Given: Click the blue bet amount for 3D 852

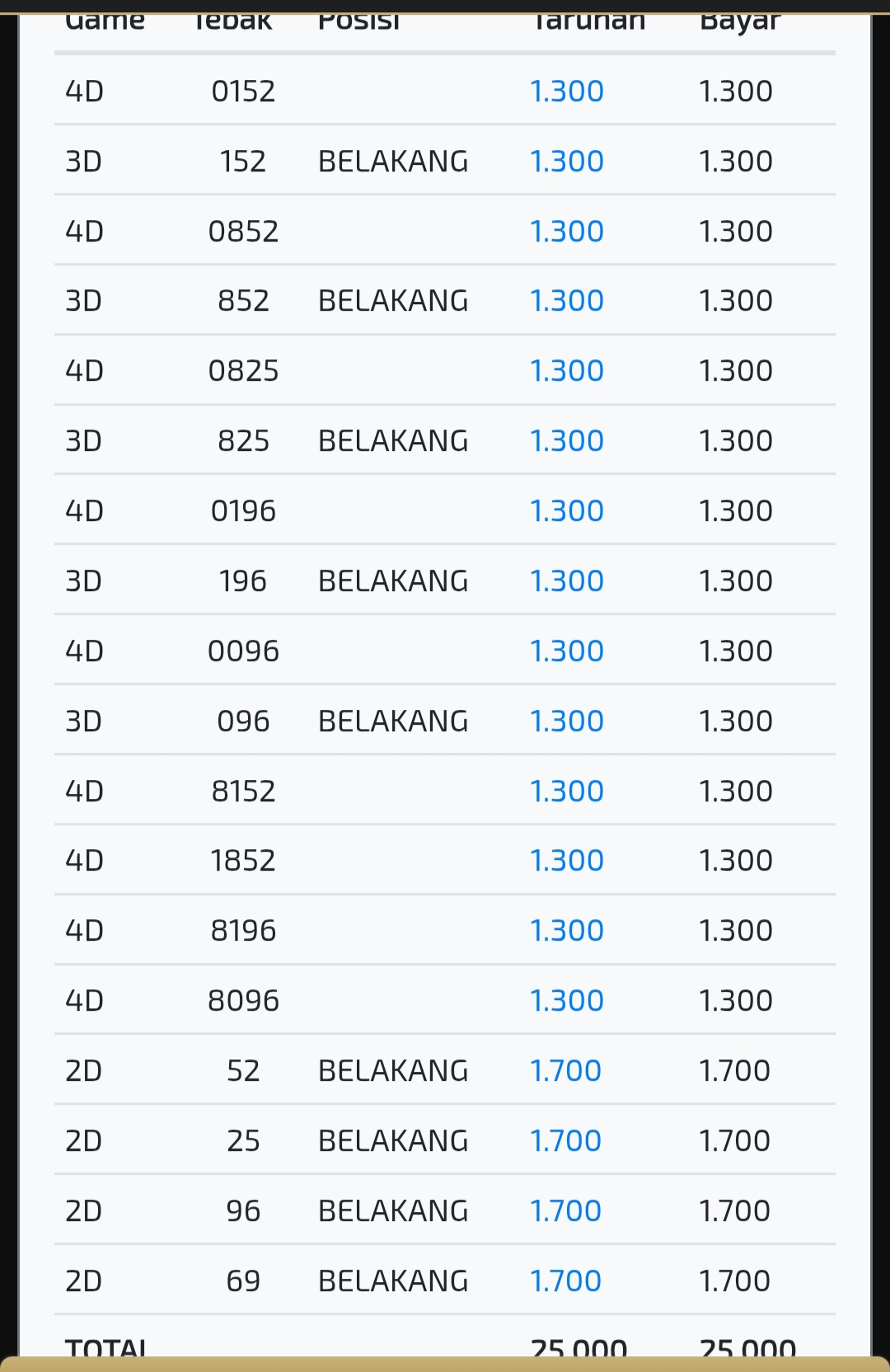Looking at the screenshot, I should coord(567,301).
